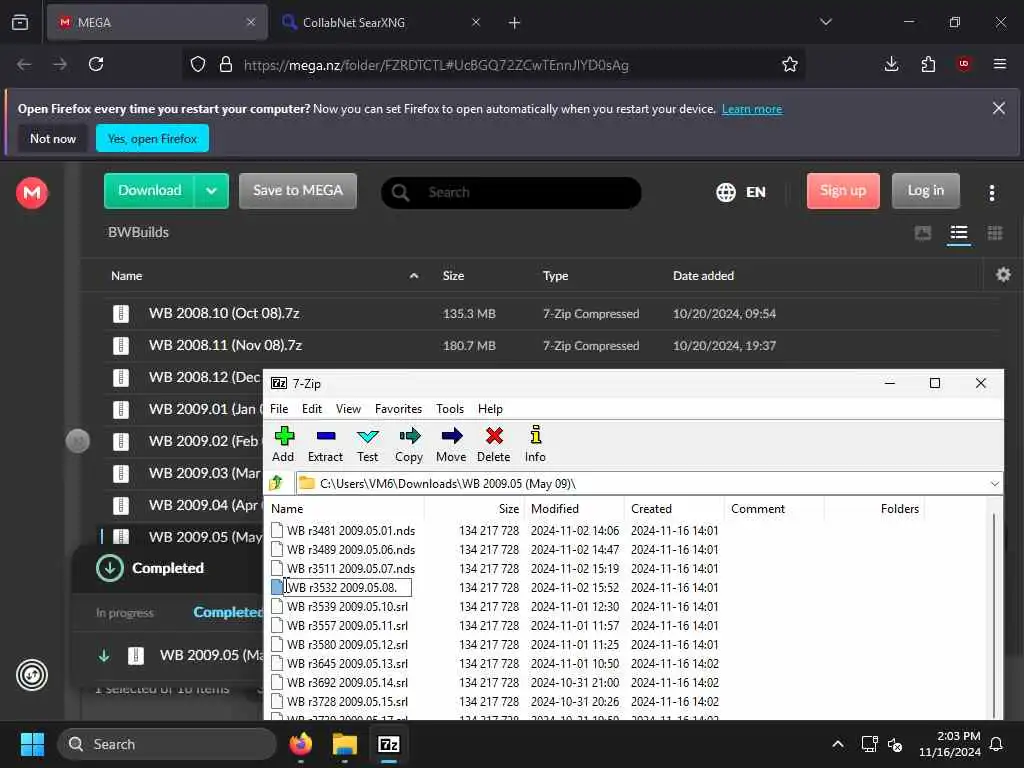This screenshot has width=1024, height=768.
Task: Open the Firefox application hamburger menu
Action: (1000, 64)
